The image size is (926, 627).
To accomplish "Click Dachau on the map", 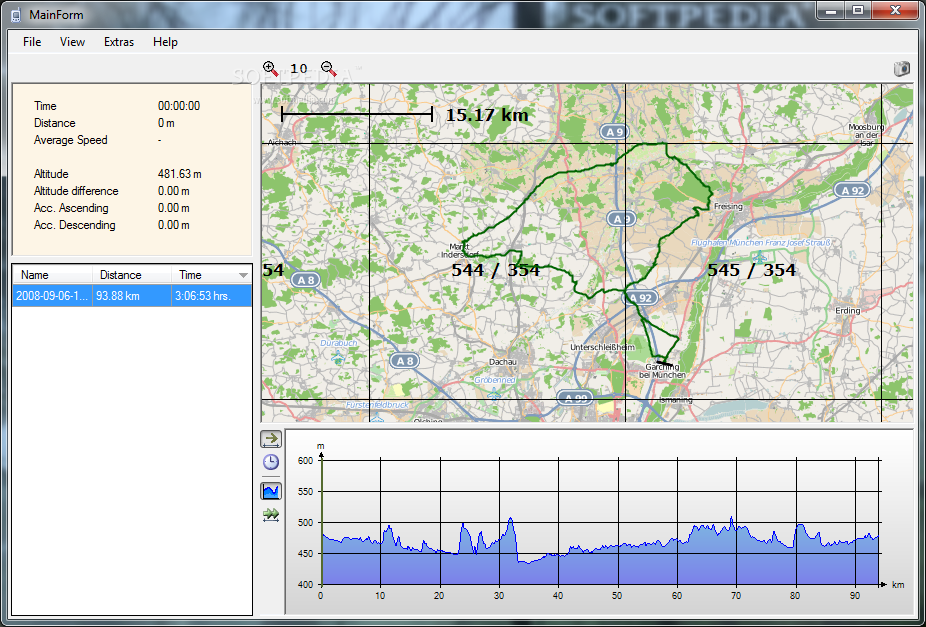I will point(503,362).
